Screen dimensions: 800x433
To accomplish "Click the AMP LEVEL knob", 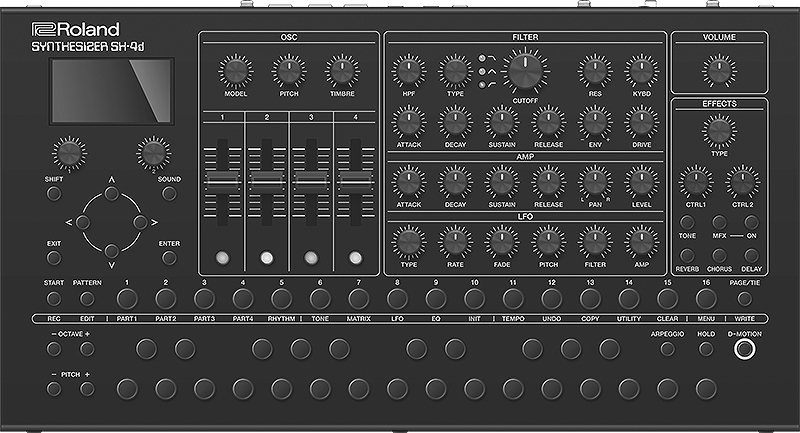I will coord(642,183).
